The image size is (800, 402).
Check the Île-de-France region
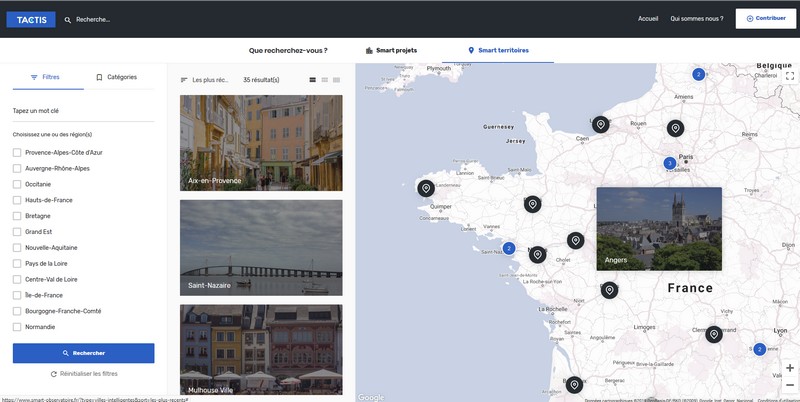17,295
